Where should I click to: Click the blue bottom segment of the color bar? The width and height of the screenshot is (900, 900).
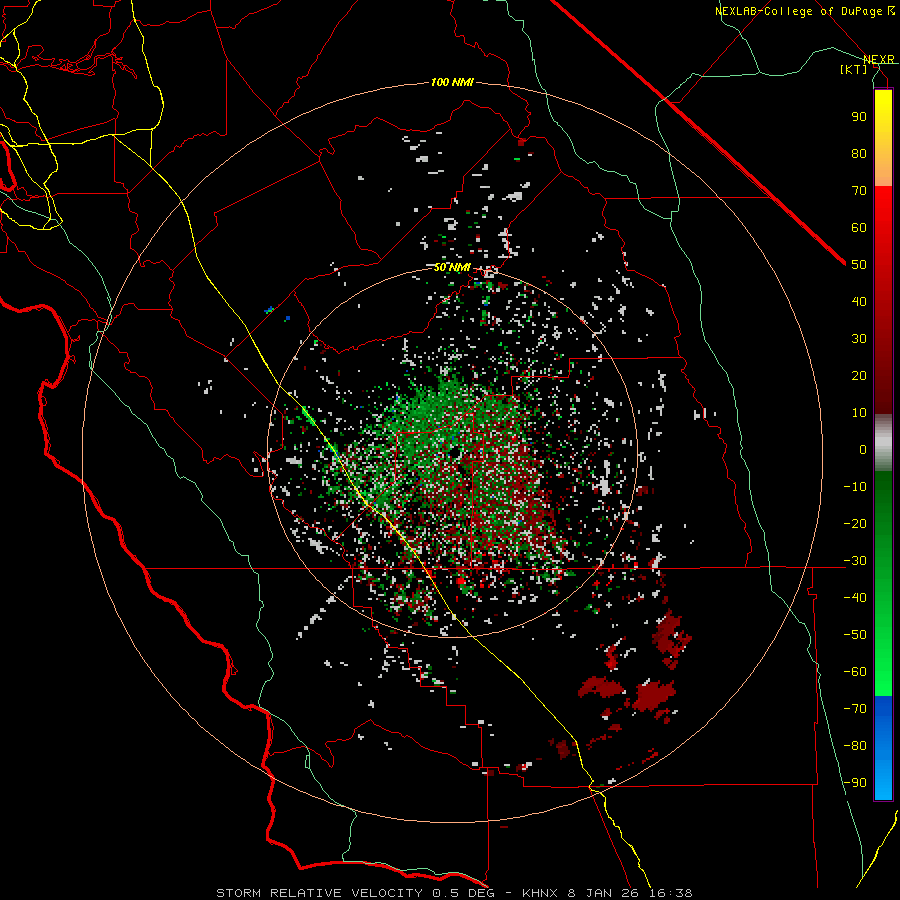[x=883, y=748]
